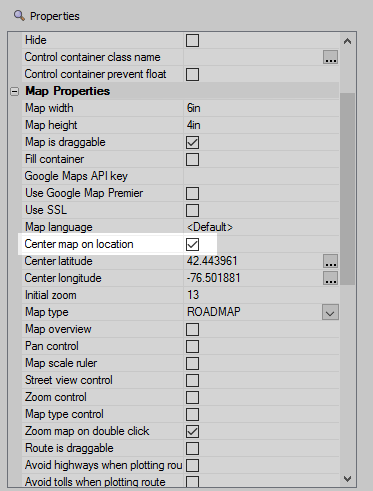Click the Center longitude value -76.501881
This screenshot has height=491, width=373.
[x=213, y=278]
